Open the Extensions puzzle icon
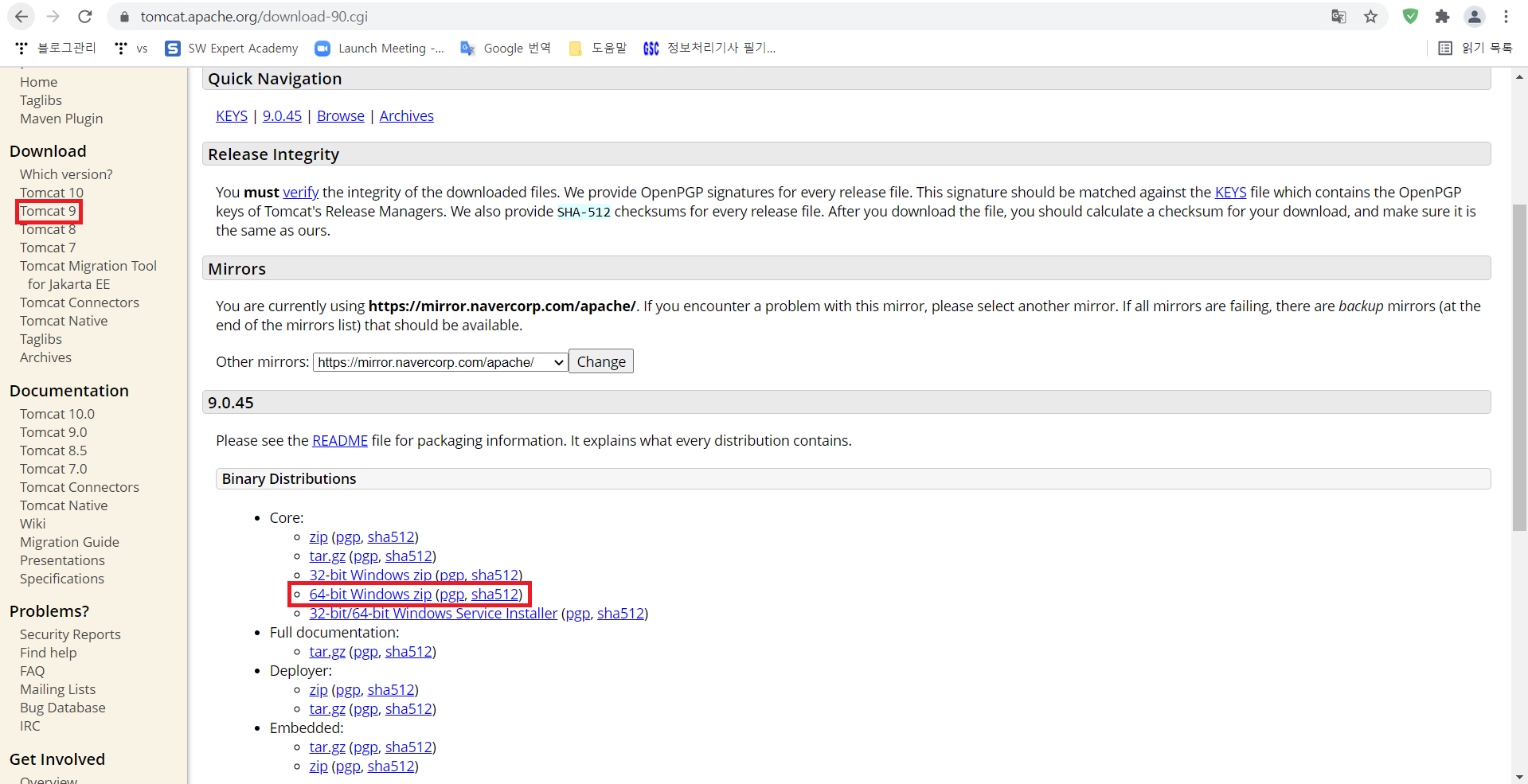1528x784 pixels. [1442, 17]
